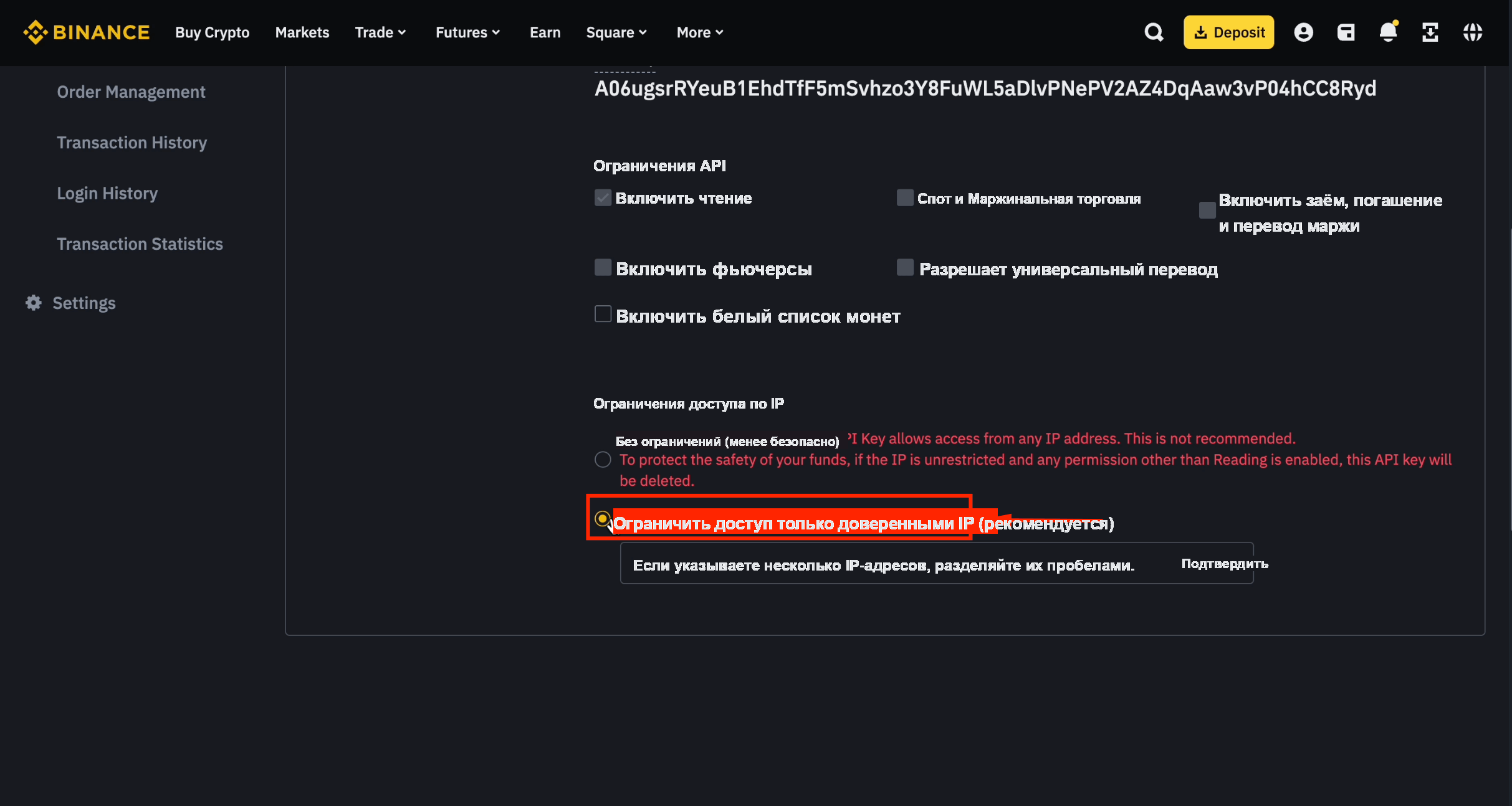
Task: Expand the More dropdown menu
Action: coord(700,32)
